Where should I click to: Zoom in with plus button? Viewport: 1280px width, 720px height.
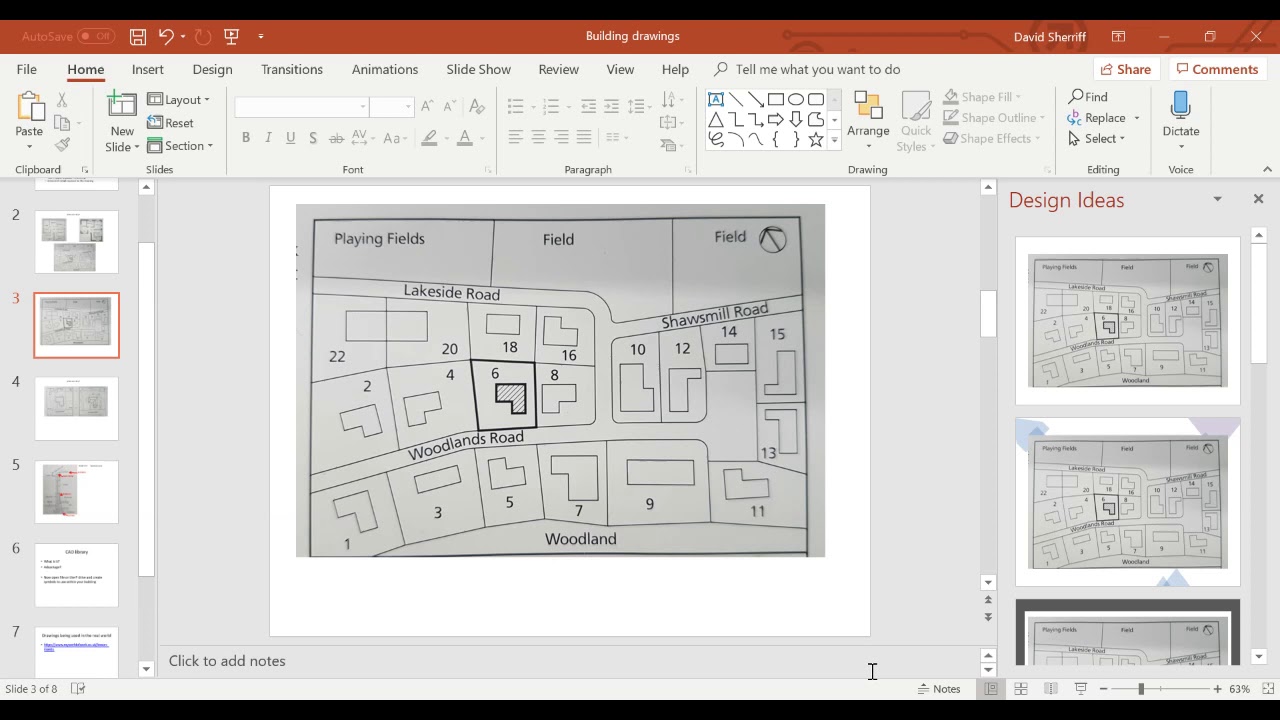tap(1217, 689)
